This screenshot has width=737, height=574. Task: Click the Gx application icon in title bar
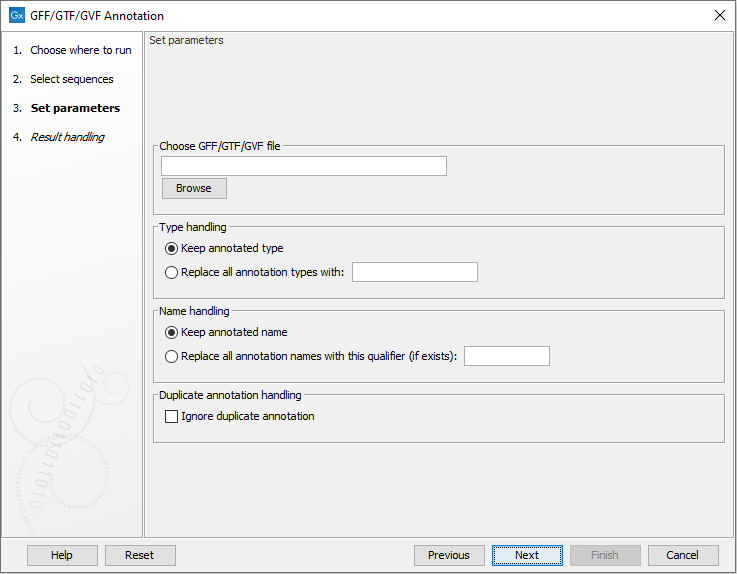click(16, 16)
